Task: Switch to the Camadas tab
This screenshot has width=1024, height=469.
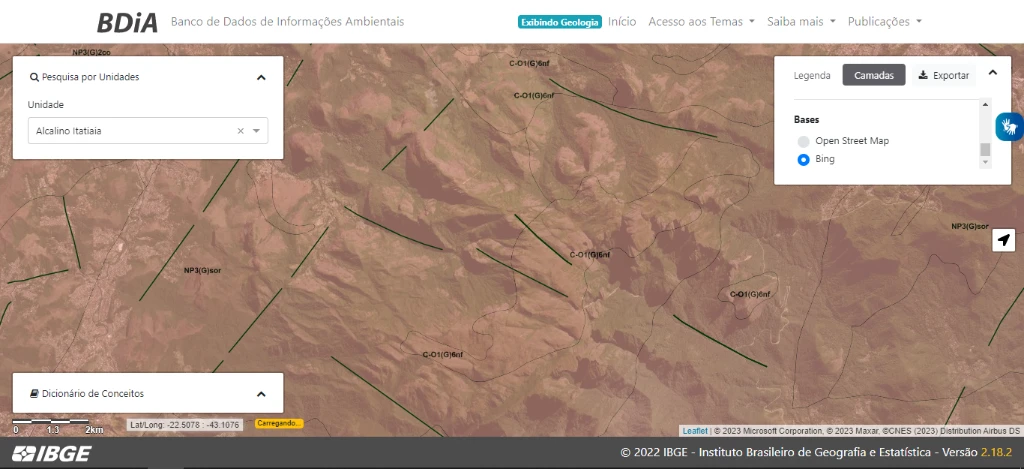Action: [x=874, y=75]
